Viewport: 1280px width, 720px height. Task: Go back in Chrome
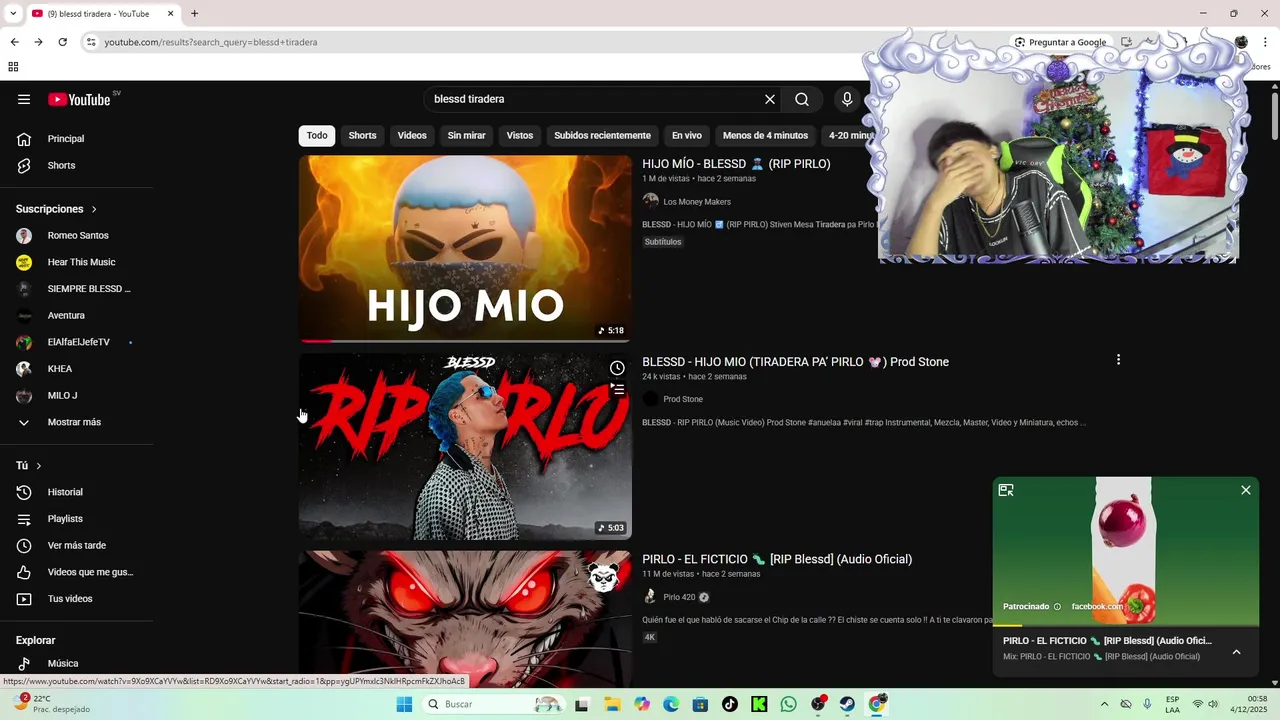pos(14,42)
